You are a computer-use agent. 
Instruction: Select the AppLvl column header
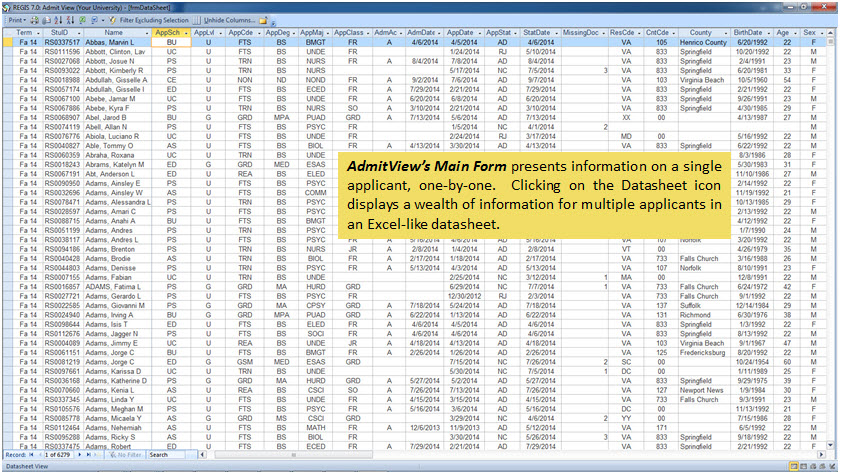point(208,33)
